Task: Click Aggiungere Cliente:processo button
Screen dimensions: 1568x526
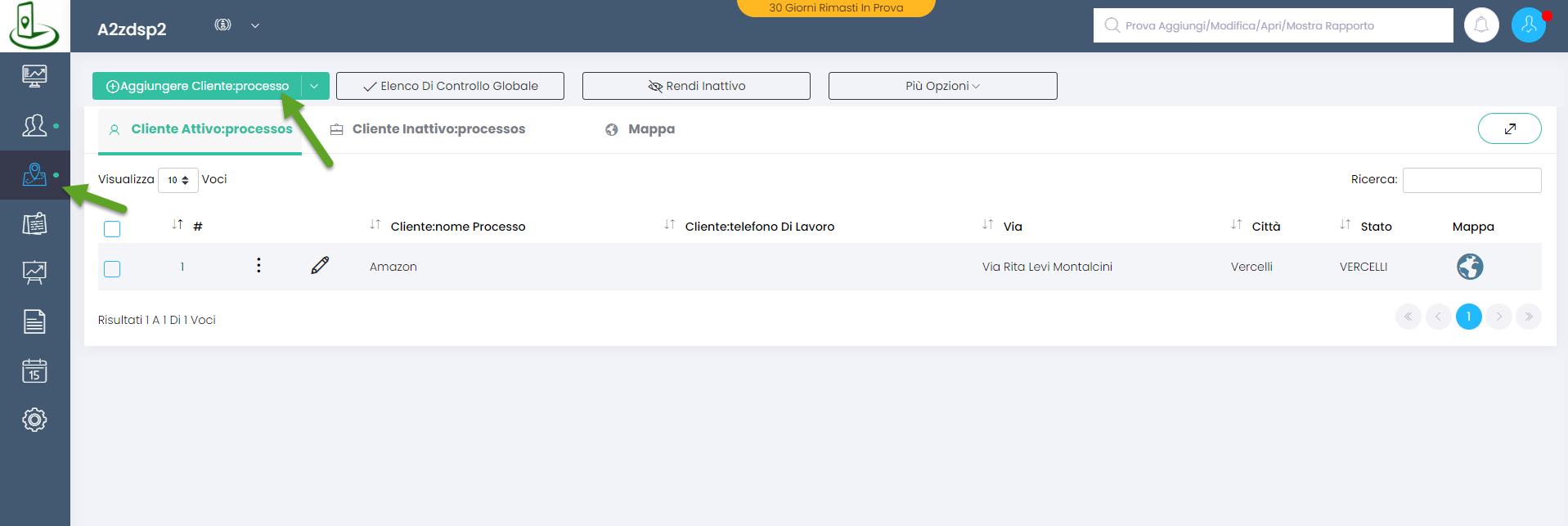Action: 197,86
